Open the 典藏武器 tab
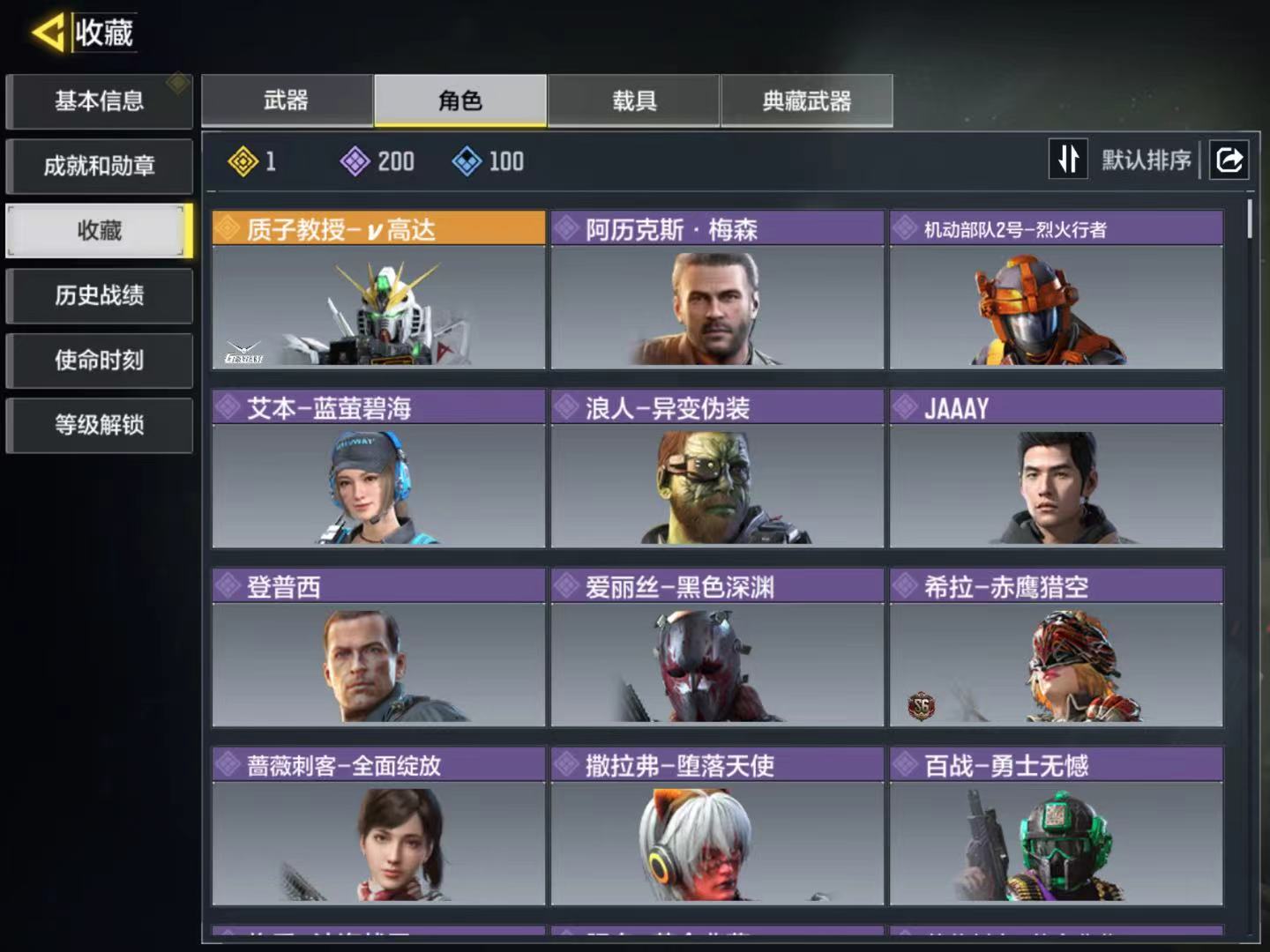 [807, 100]
